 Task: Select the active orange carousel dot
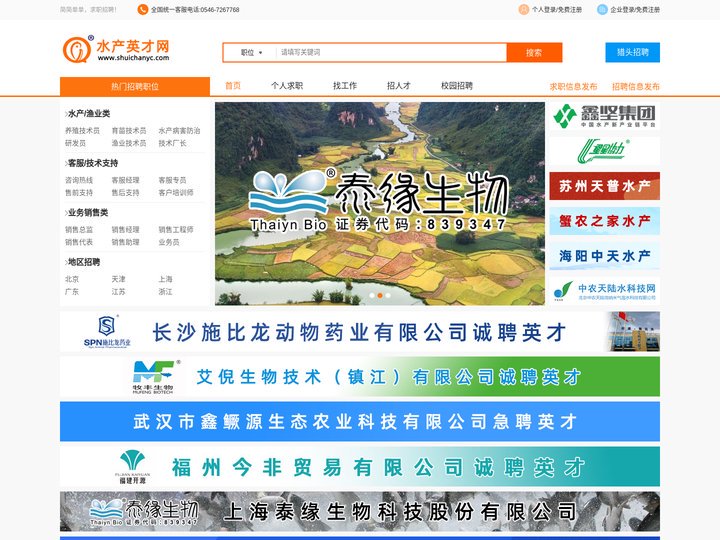point(380,295)
